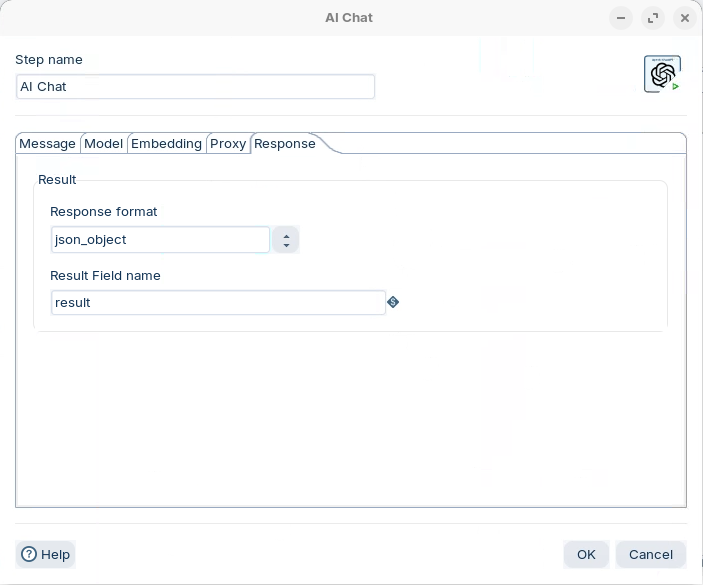703x585 pixels.
Task: Switch to the Message tab
Action: click(47, 144)
